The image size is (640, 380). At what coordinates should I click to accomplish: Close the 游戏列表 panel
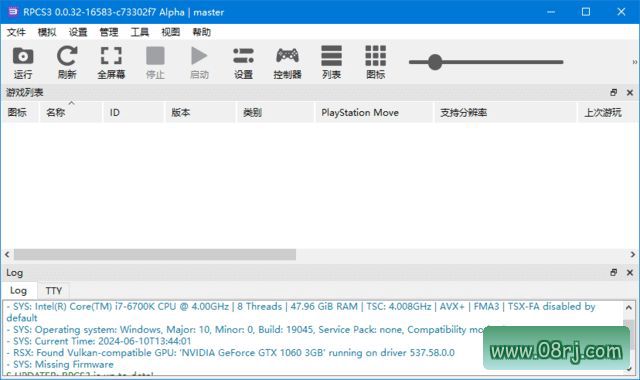coord(630,93)
